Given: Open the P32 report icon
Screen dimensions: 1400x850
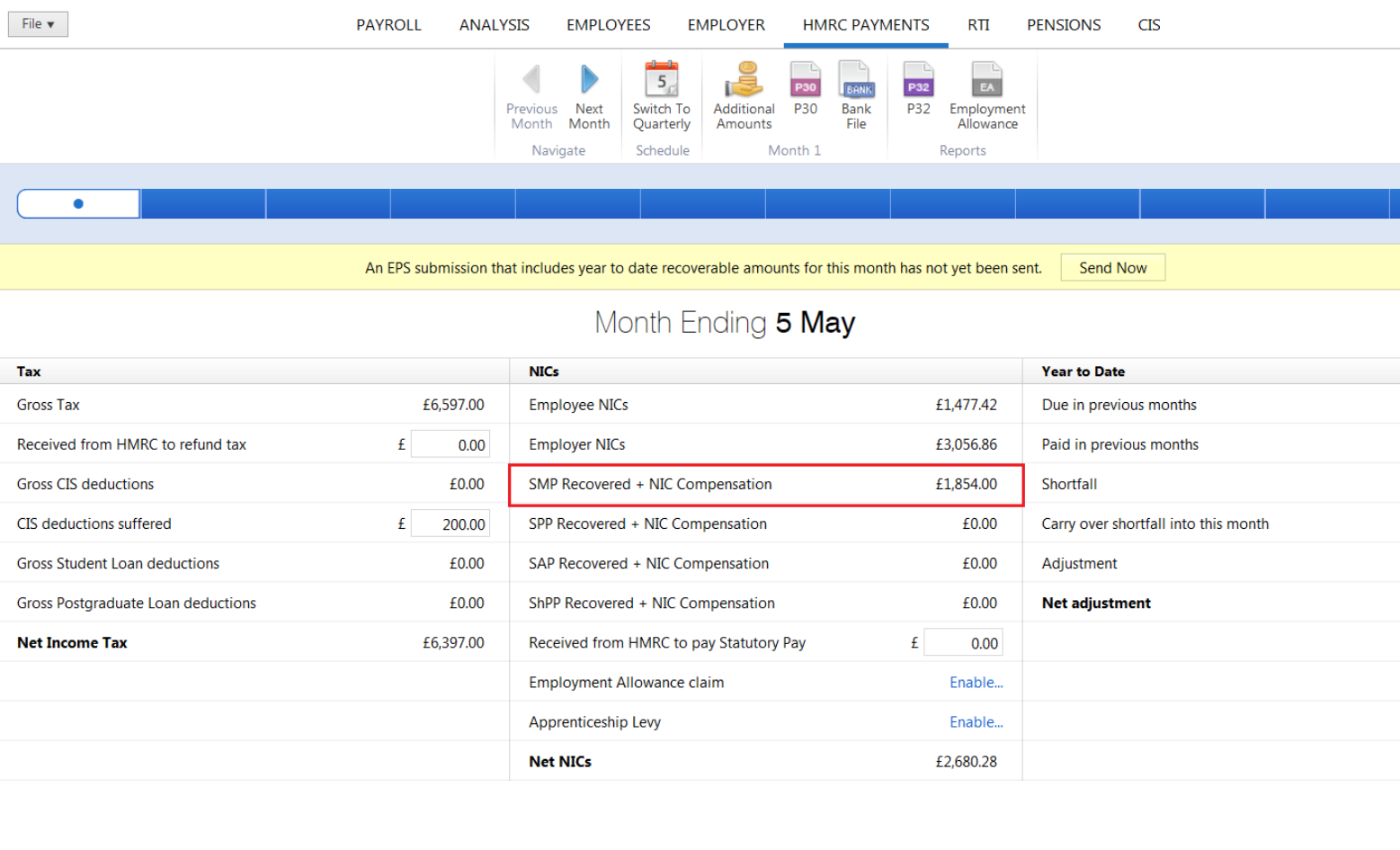Looking at the screenshot, I should tap(918, 79).
